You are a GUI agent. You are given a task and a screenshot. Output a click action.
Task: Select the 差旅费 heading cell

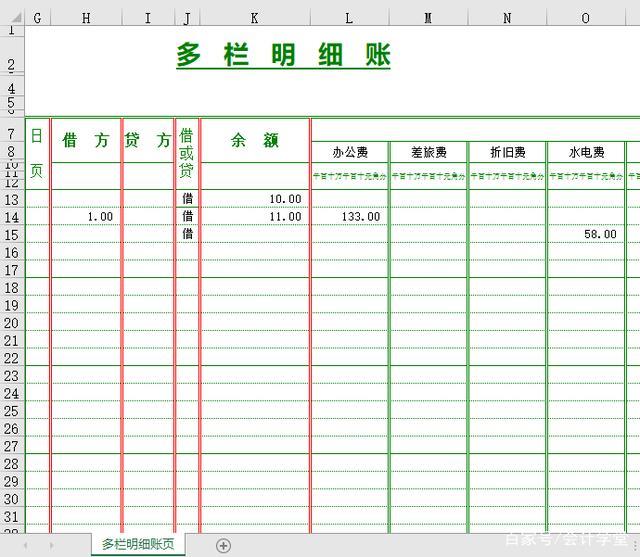[428, 153]
